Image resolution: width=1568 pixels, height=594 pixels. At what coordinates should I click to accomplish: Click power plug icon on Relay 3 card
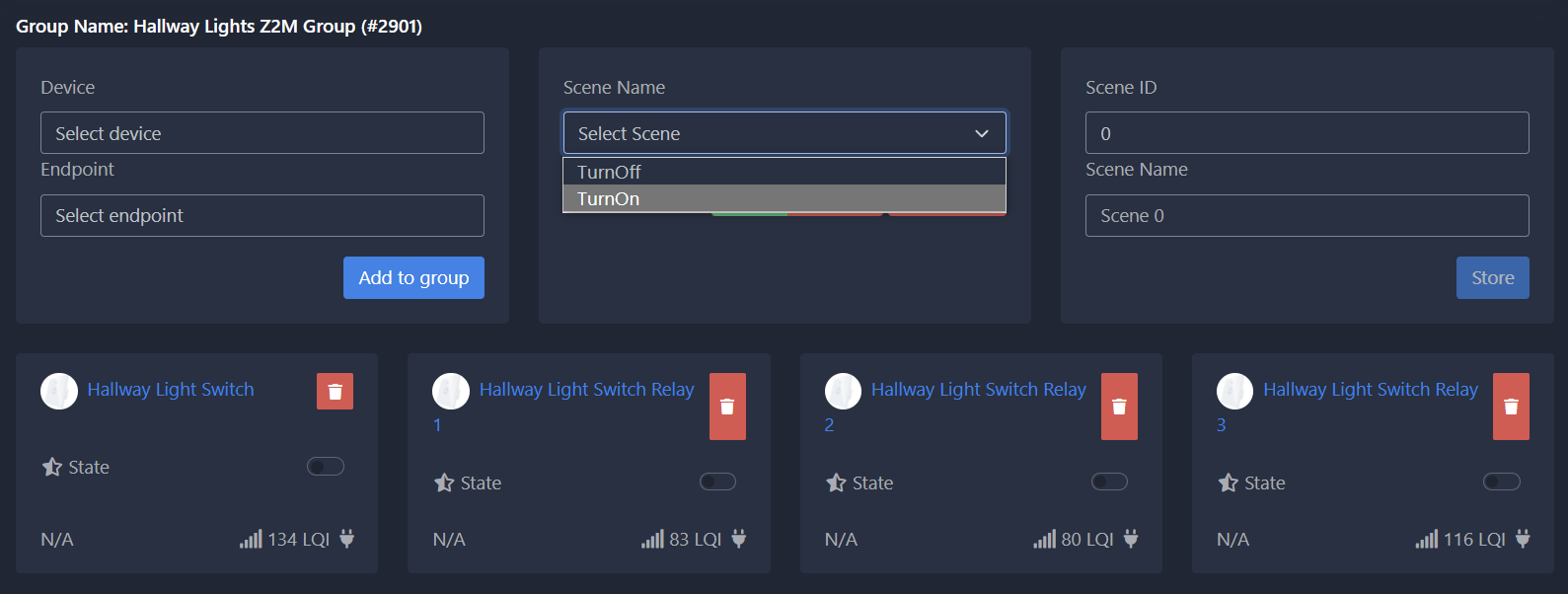coord(1523,539)
